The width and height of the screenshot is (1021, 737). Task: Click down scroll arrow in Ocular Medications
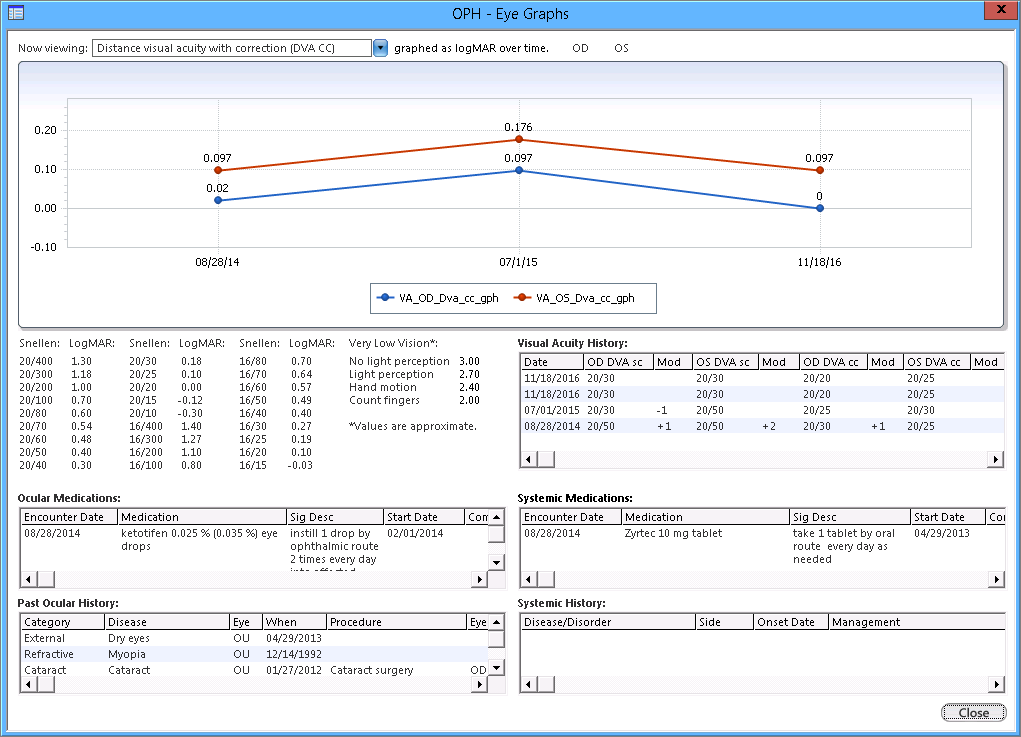click(496, 563)
